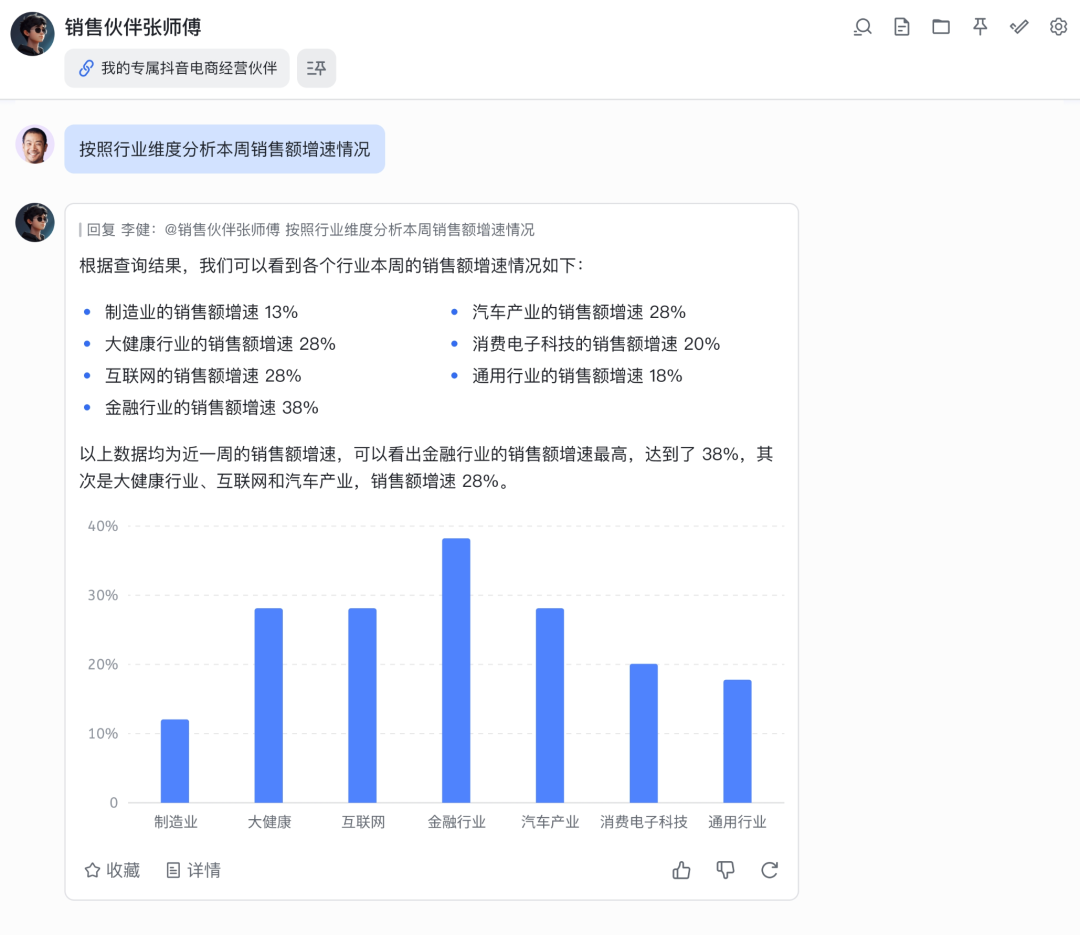Click the chat title 销售伙伴张师傅
1080x935 pixels.
pyautogui.click(x=133, y=27)
